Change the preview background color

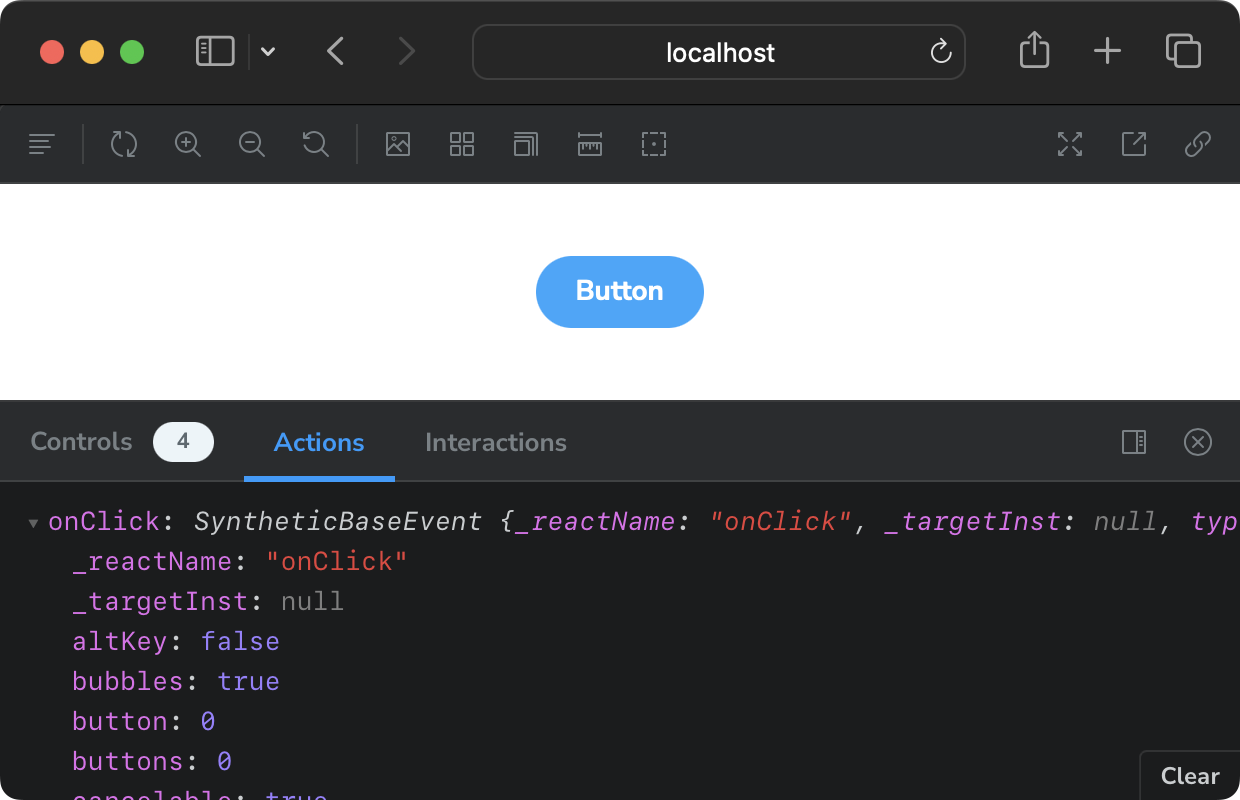[398, 144]
